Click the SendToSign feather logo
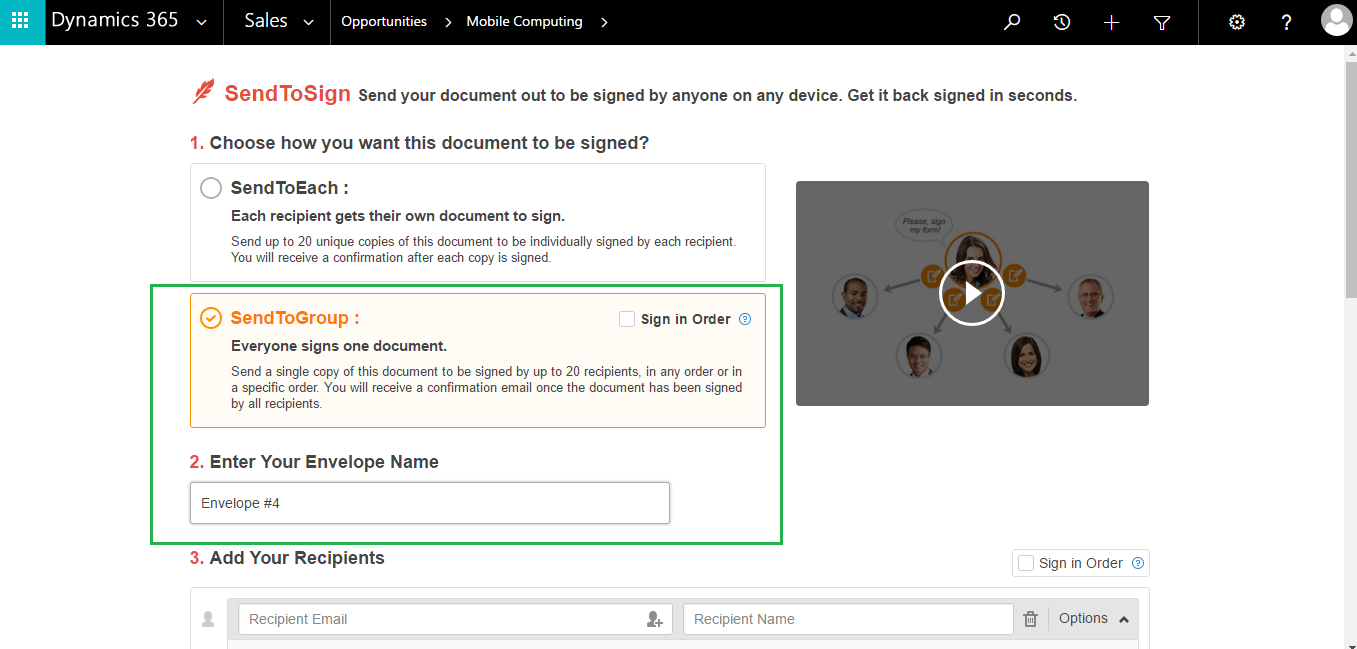 (203, 93)
